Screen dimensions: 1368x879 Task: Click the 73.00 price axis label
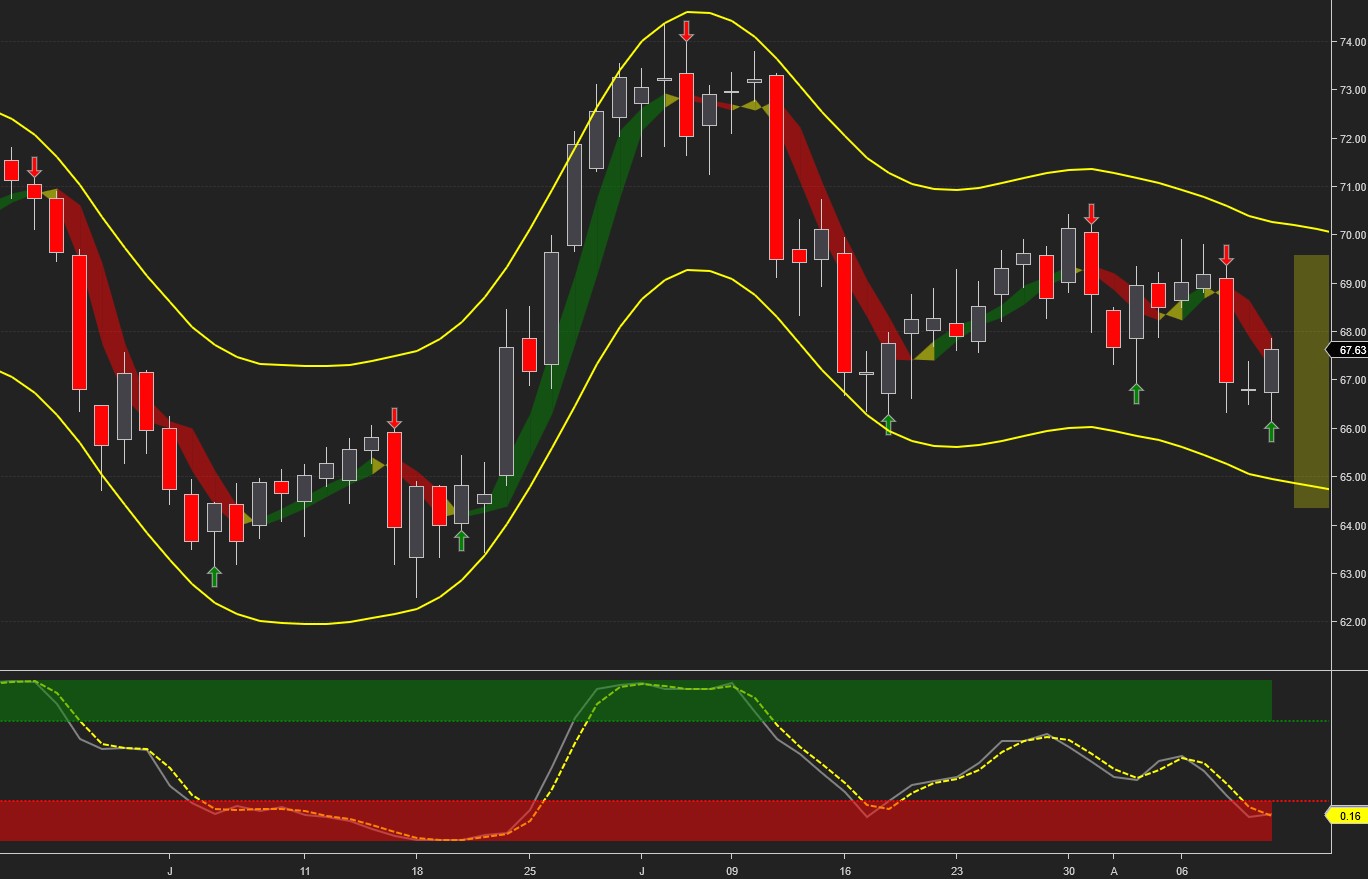1353,90
